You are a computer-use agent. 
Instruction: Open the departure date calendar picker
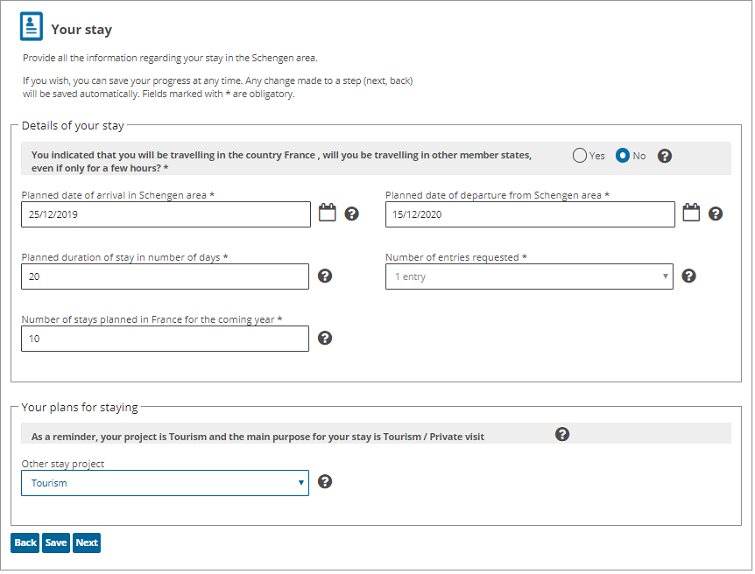[691, 213]
